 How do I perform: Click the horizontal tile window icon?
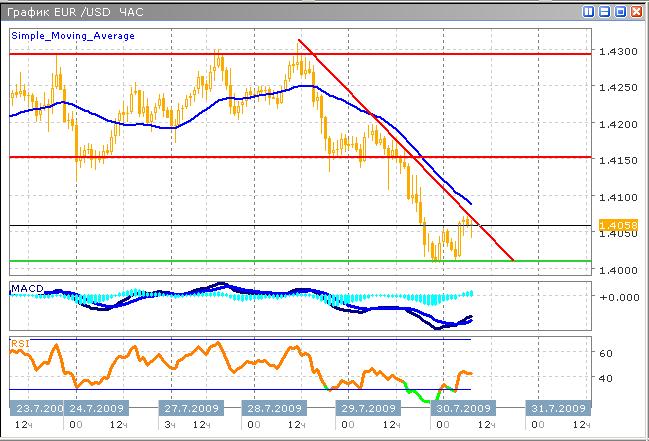tap(604, 11)
